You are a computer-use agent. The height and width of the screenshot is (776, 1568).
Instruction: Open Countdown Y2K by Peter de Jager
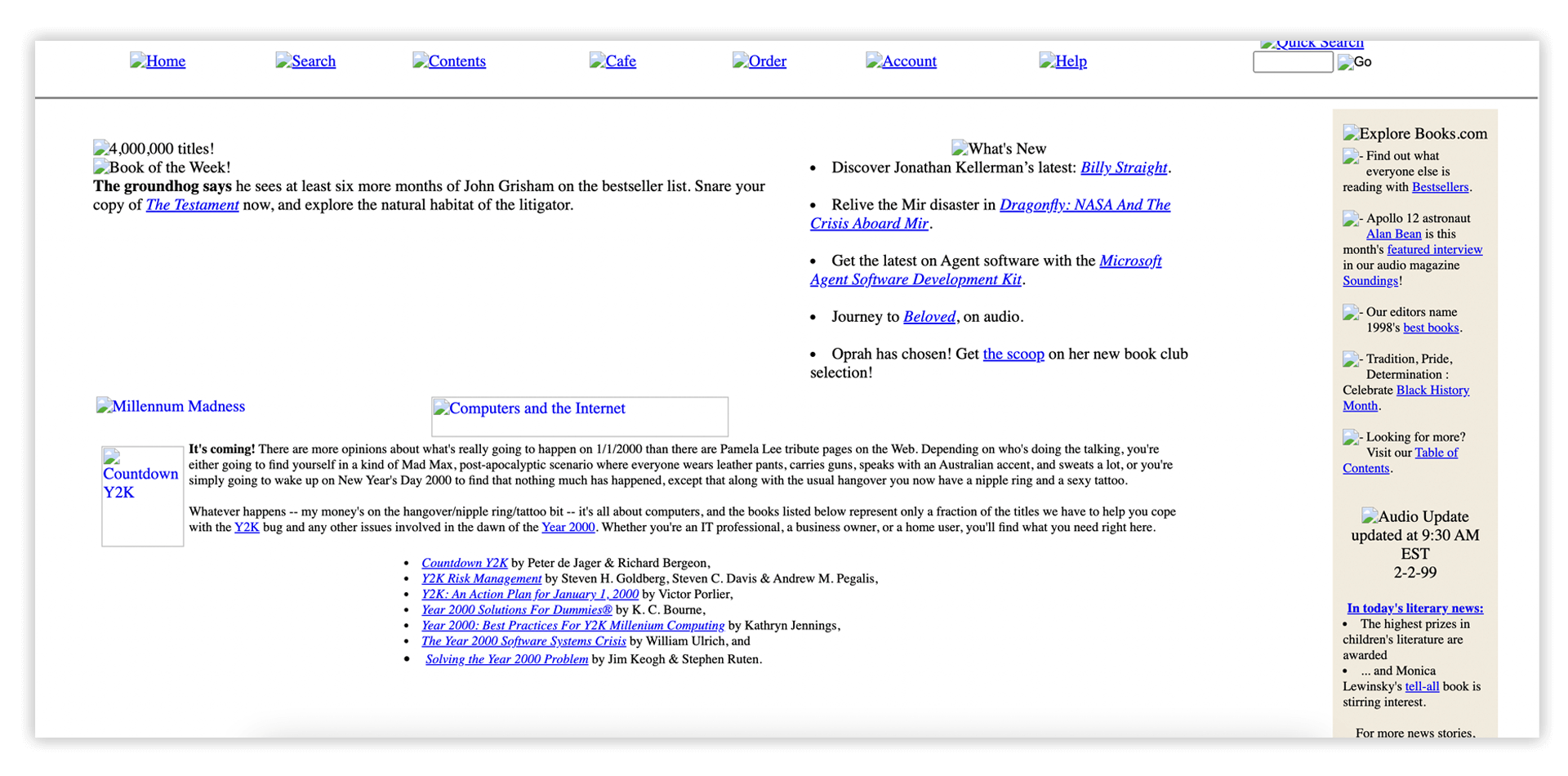coord(465,563)
